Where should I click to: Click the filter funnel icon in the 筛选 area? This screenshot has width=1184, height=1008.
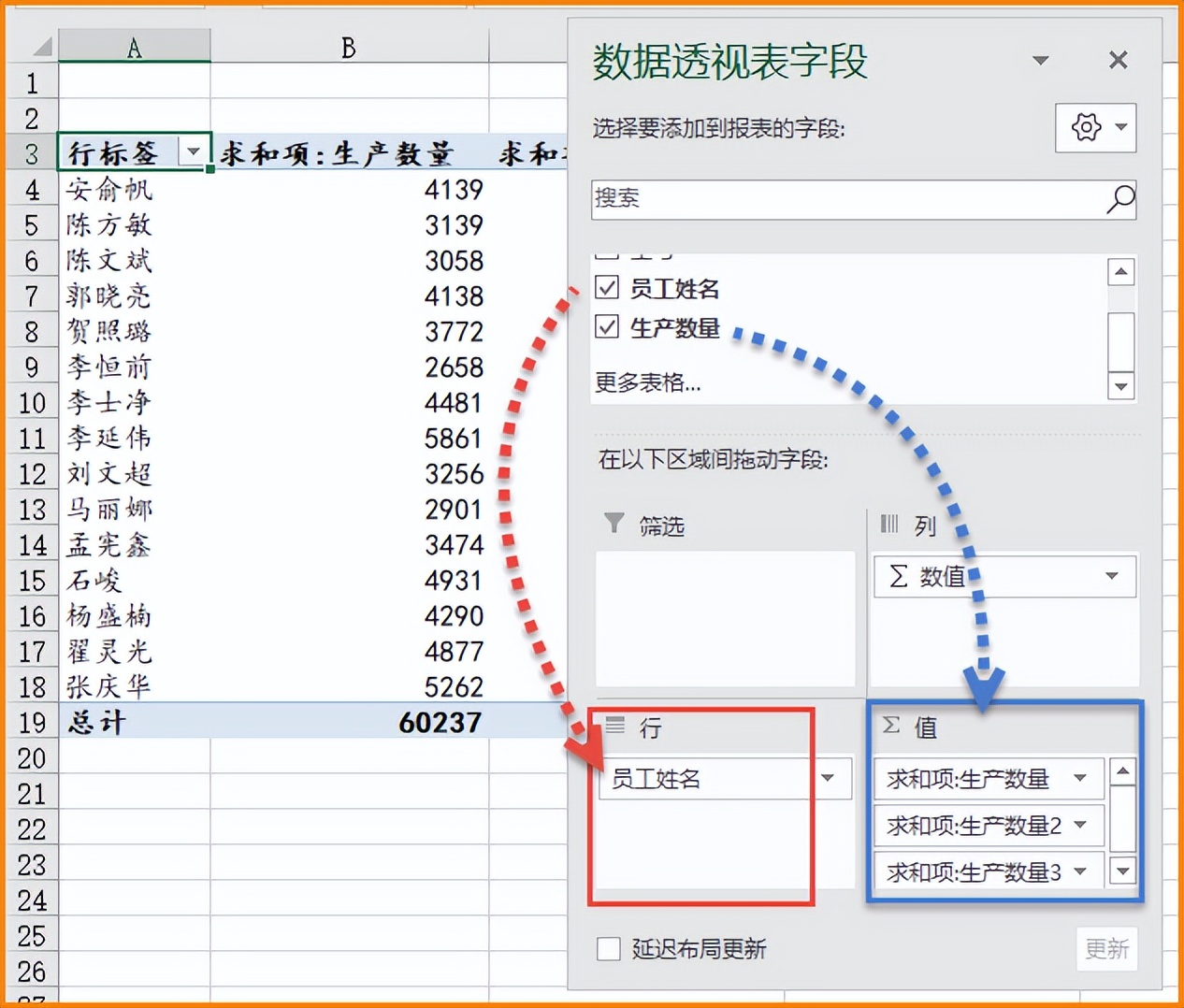click(x=614, y=525)
